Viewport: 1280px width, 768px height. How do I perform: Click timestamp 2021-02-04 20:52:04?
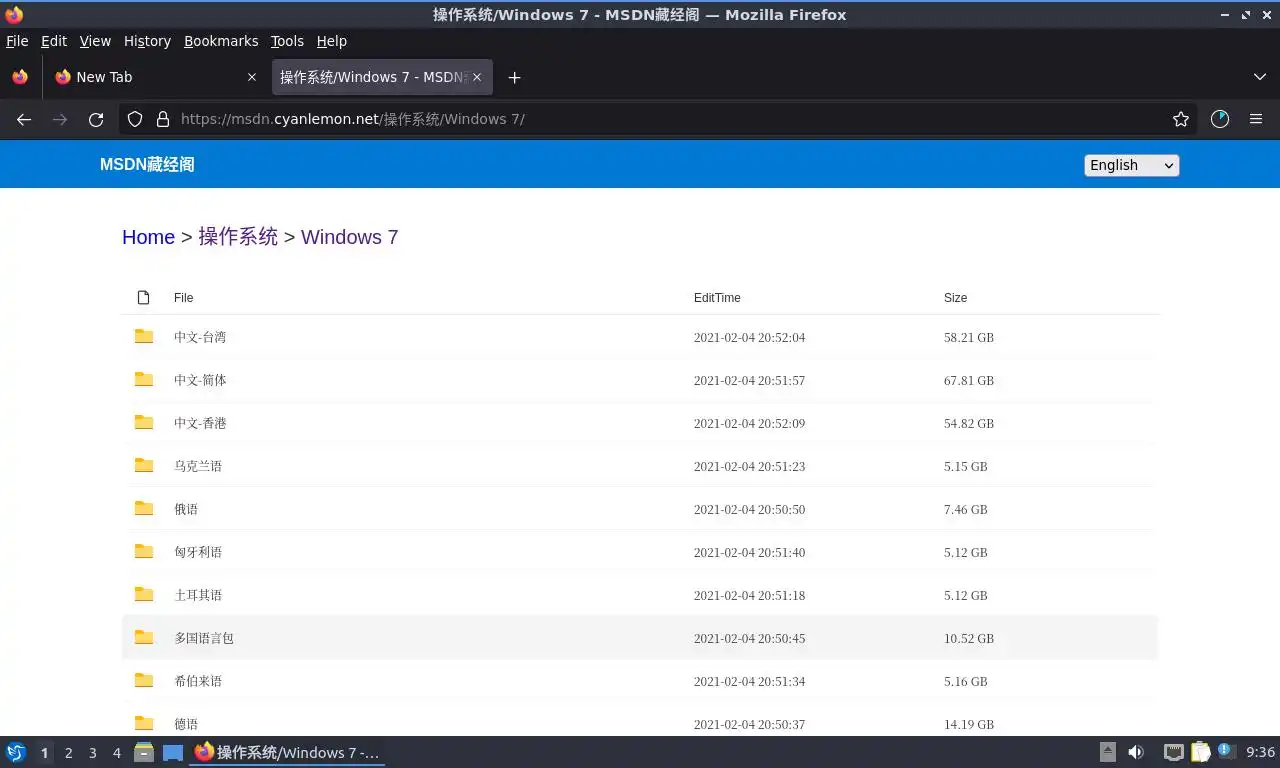749,337
